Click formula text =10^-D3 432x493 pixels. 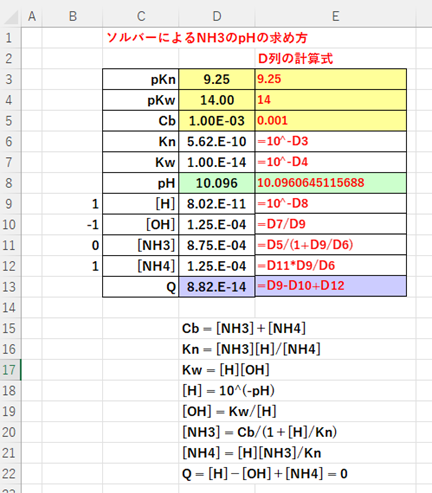pyautogui.click(x=283, y=141)
